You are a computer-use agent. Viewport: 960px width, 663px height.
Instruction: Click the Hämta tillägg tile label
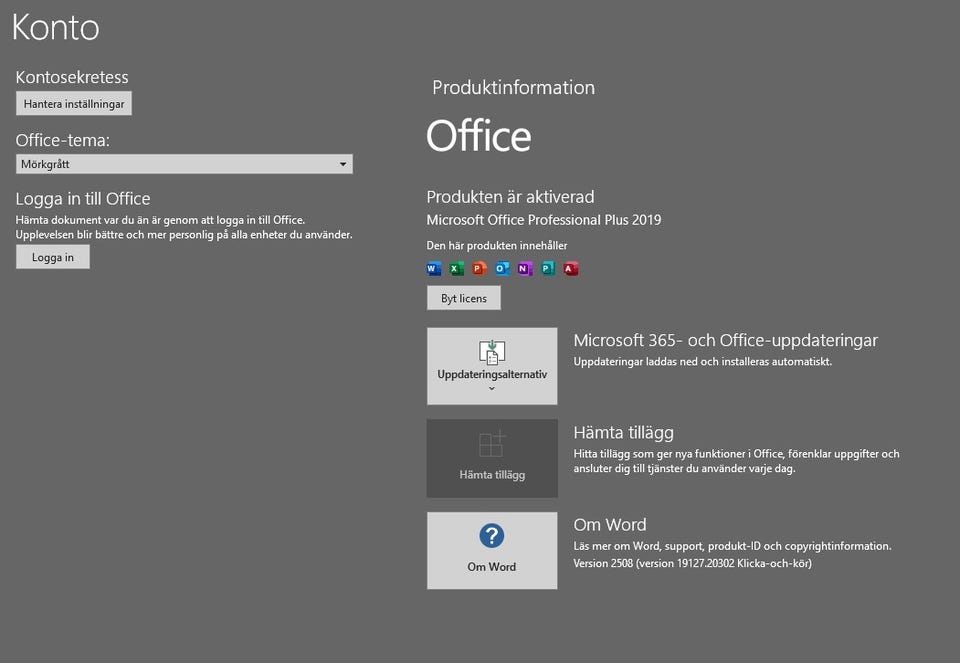point(492,474)
